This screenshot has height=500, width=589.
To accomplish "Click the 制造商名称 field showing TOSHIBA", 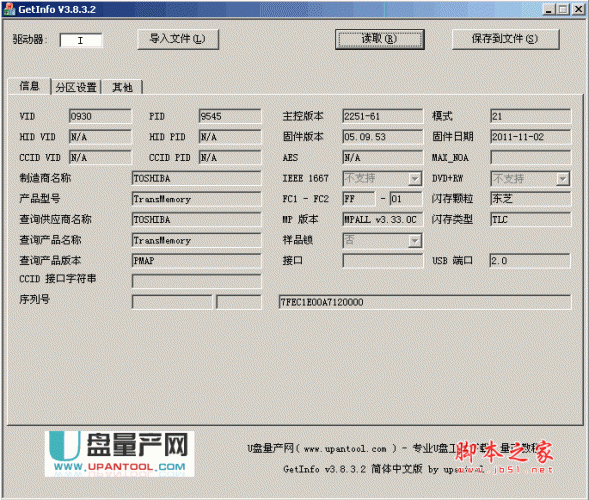I will pos(196,178).
